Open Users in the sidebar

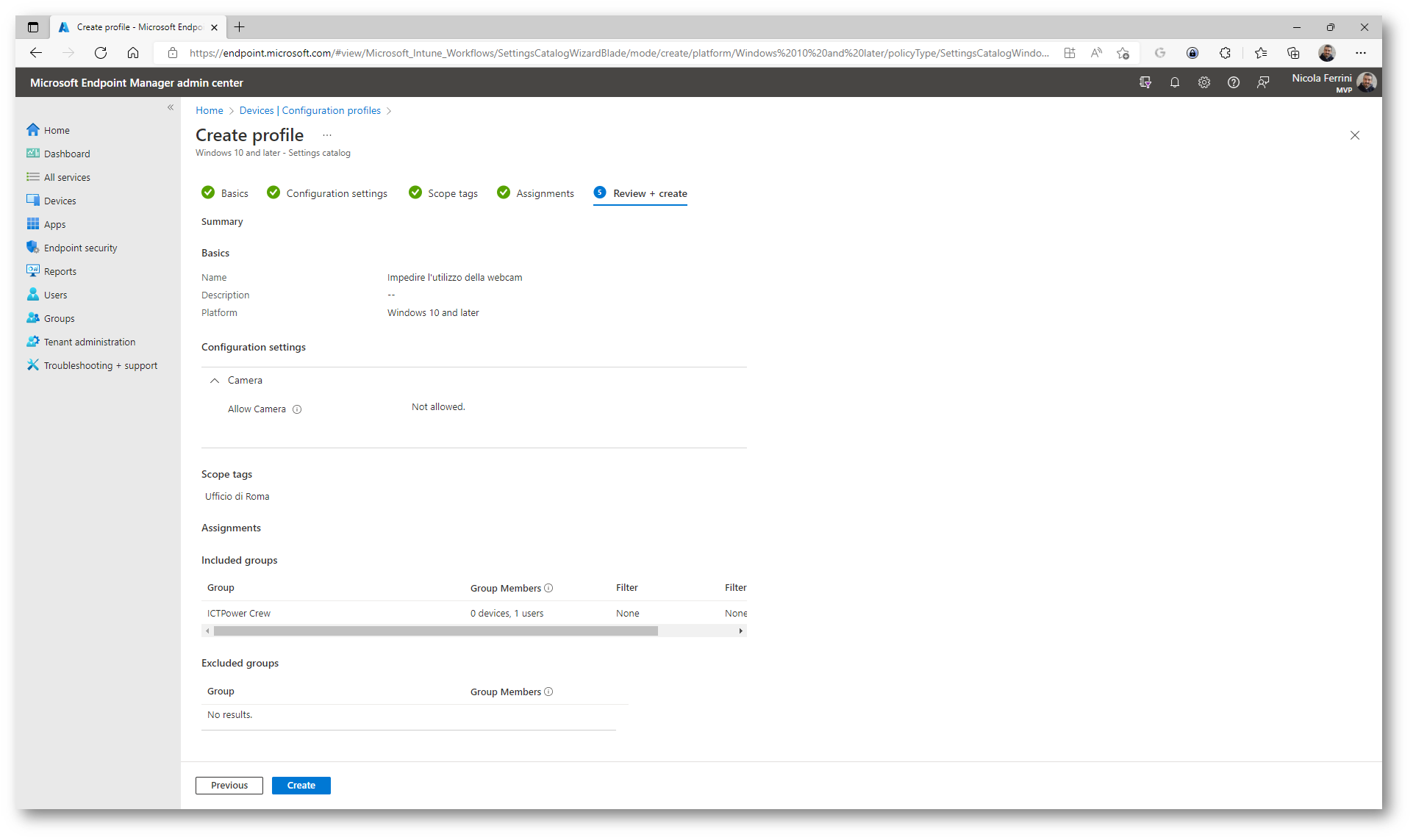pyautogui.click(x=47, y=295)
